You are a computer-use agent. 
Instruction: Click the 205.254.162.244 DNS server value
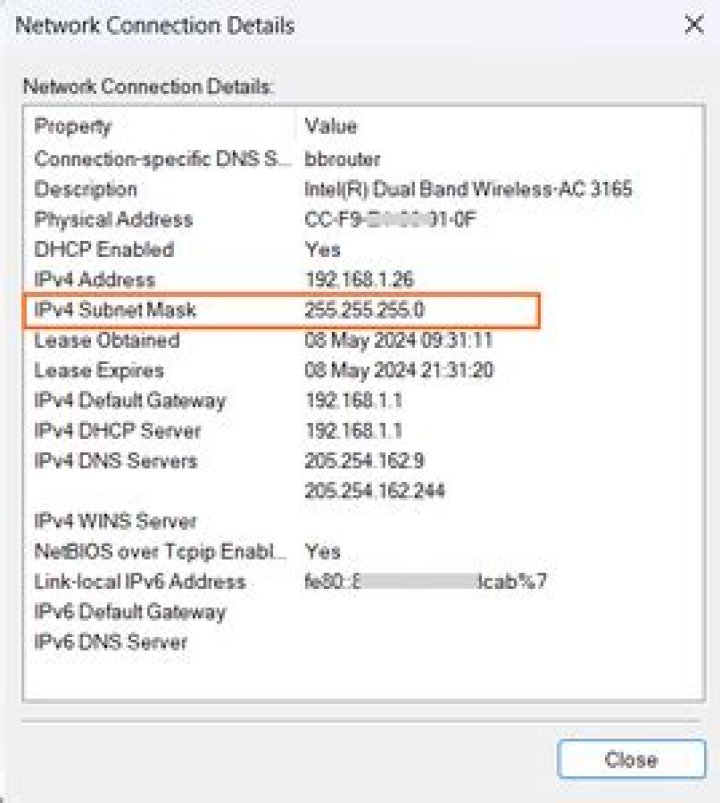coord(375,491)
